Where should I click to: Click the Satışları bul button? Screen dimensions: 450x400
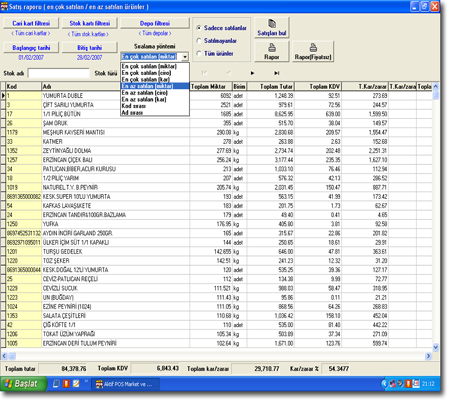(x=272, y=27)
